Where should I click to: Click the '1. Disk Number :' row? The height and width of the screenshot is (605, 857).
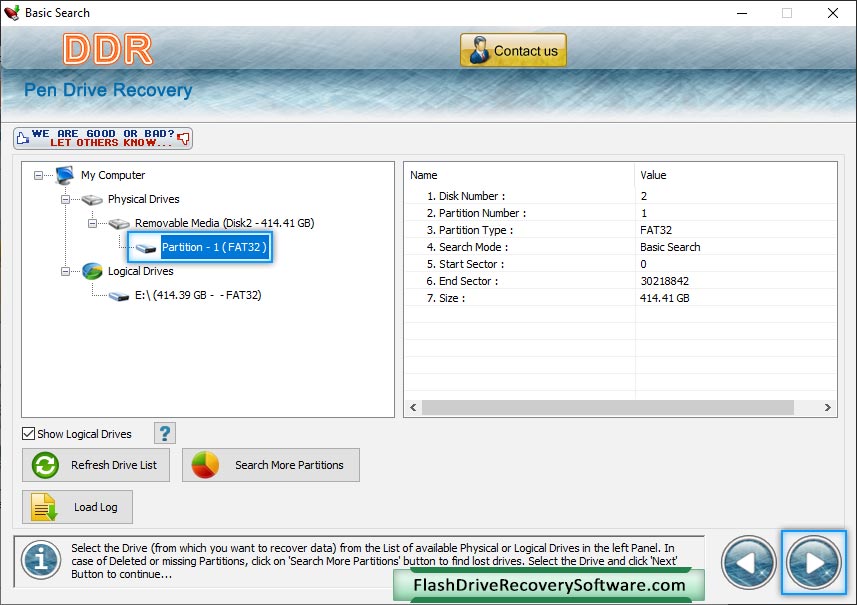coord(621,196)
